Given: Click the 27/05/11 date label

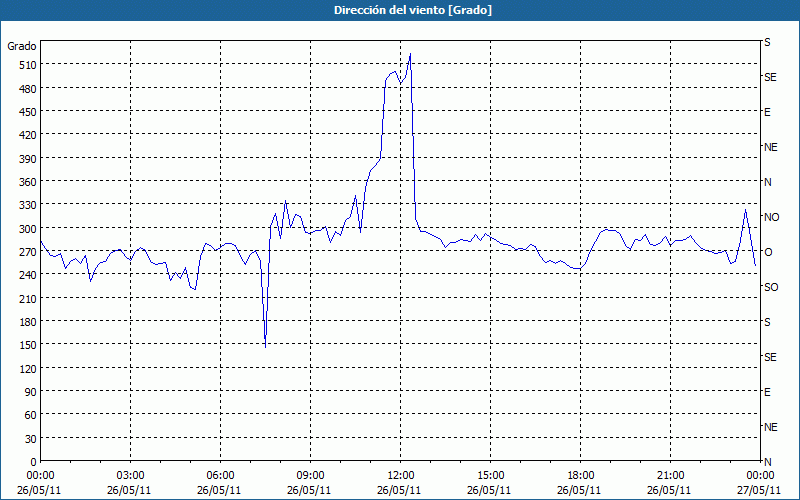Looking at the screenshot, I should click(x=759, y=490).
